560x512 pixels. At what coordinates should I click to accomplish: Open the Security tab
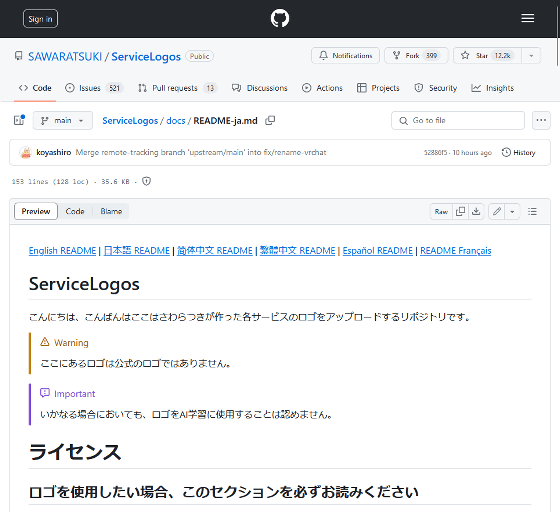435,88
